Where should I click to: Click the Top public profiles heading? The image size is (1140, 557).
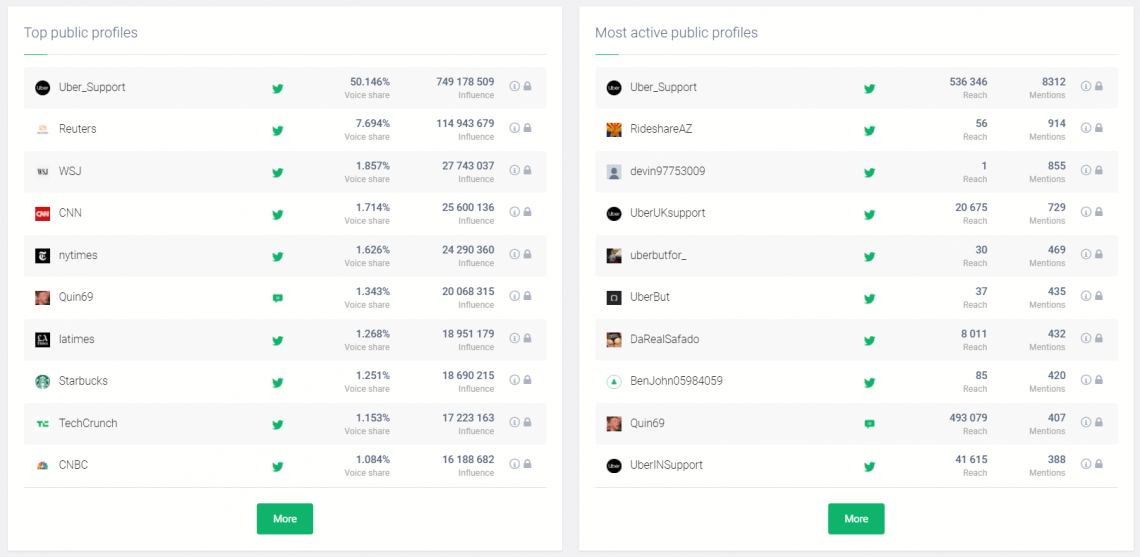[81, 33]
